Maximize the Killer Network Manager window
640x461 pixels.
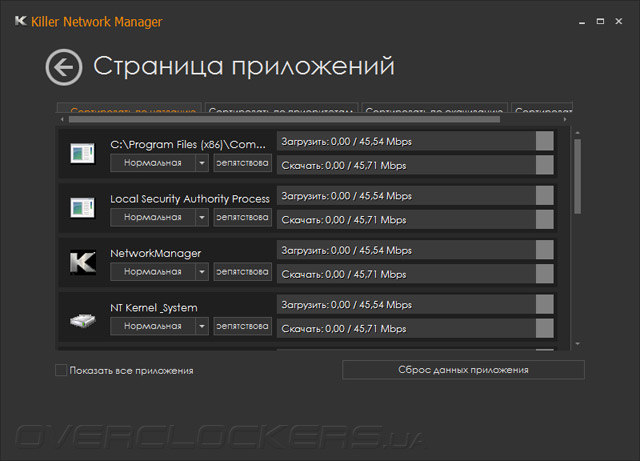point(600,21)
